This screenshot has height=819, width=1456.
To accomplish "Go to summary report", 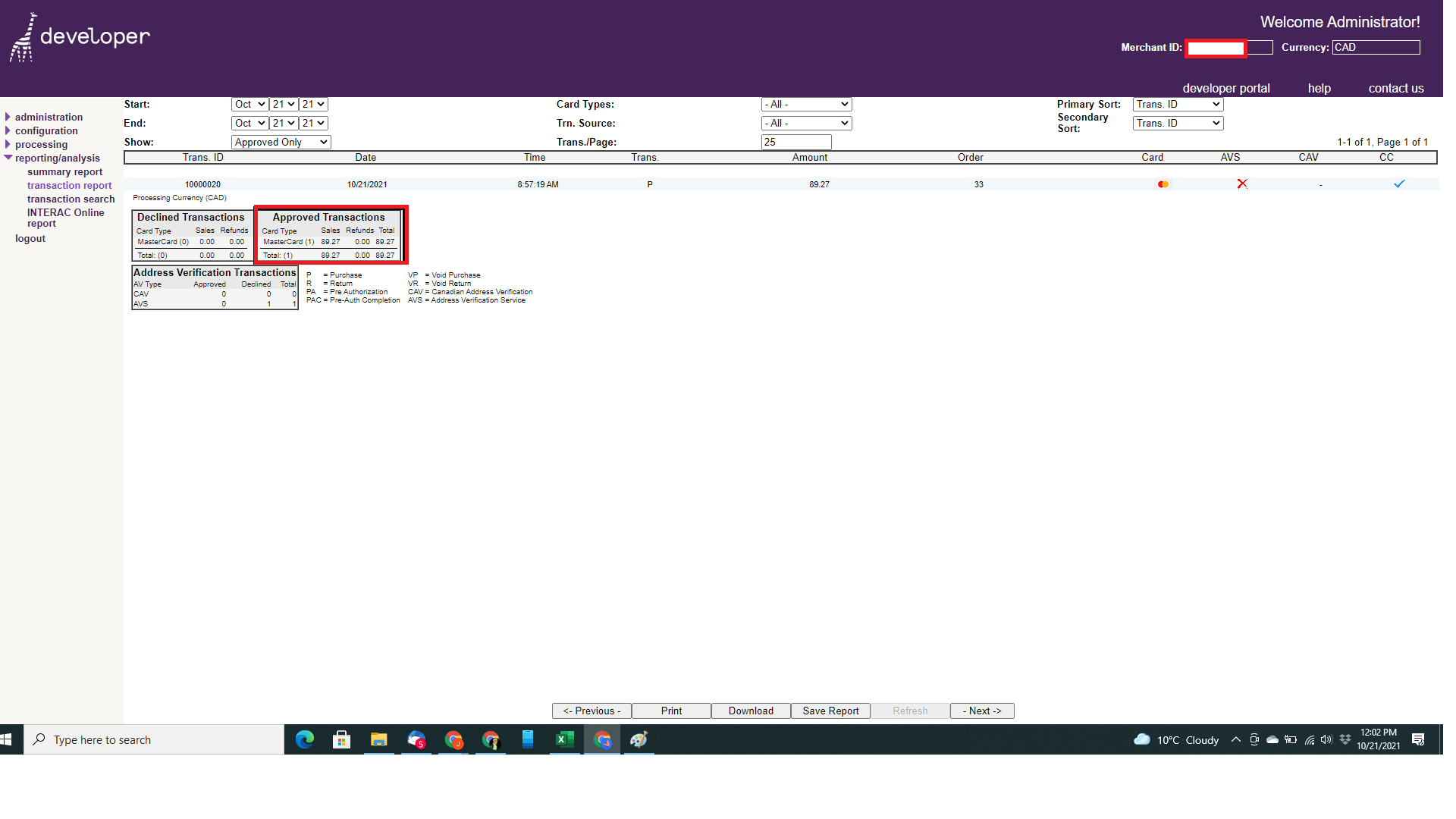I will click(64, 171).
